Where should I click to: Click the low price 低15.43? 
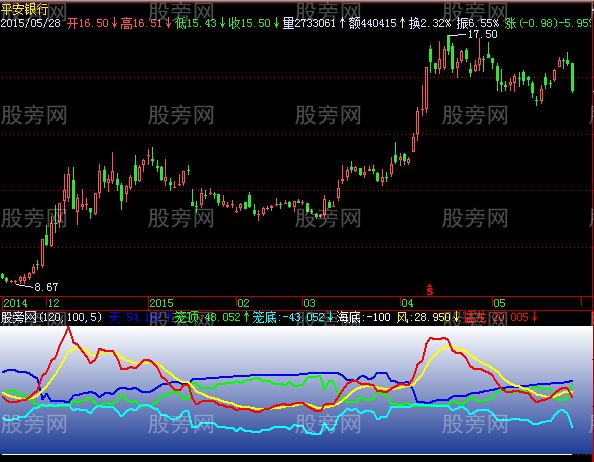pos(195,23)
